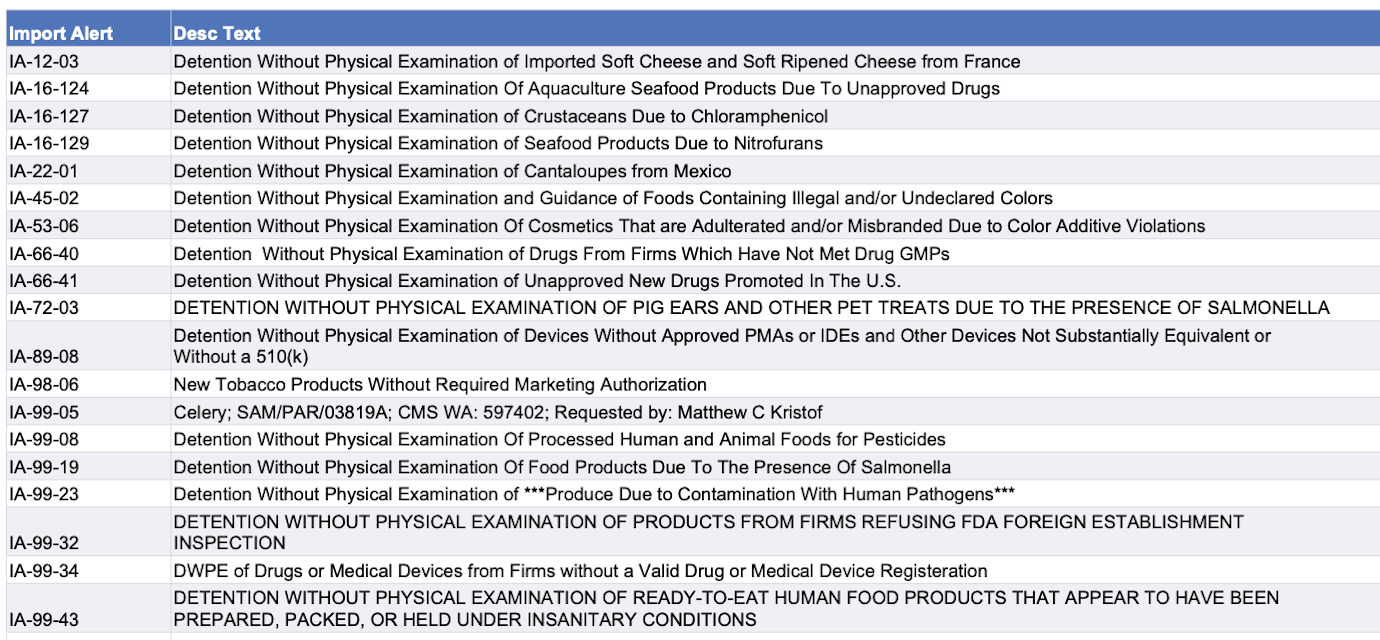Click the REFUSING FDA FOREIGN ESTABLISHMENT INSPECTION description

[x=708, y=532]
